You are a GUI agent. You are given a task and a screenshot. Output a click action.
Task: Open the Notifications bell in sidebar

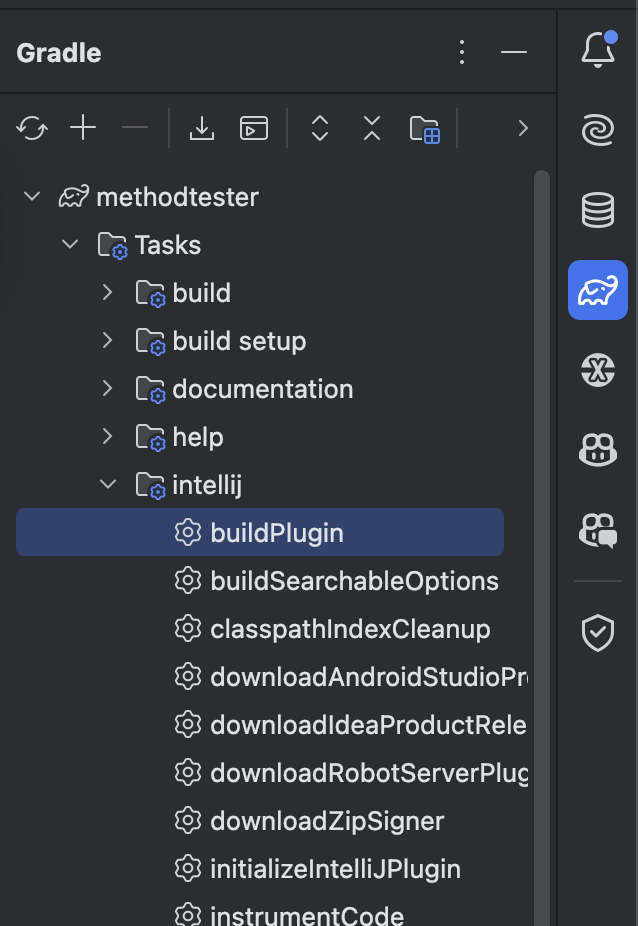(598, 51)
